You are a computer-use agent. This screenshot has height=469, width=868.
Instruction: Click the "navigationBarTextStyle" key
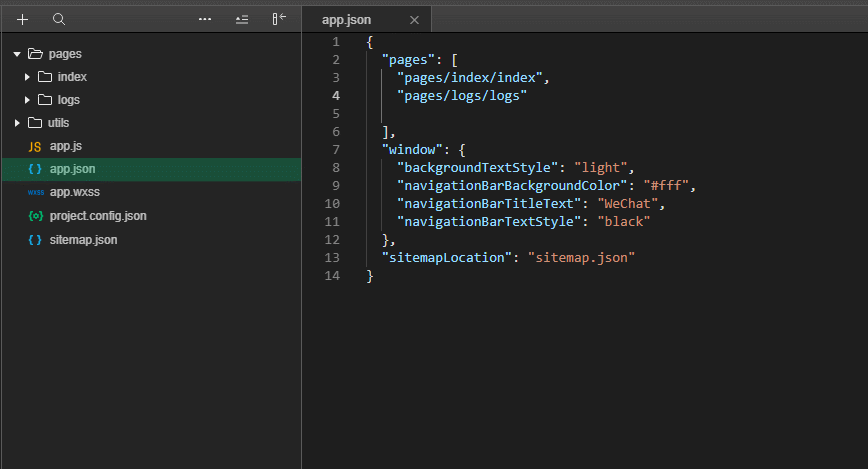tap(489, 221)
